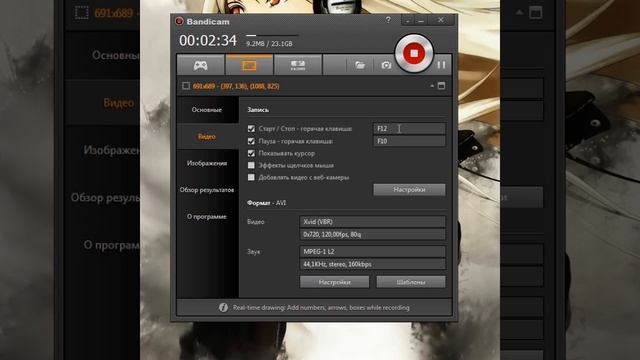The height and width of the screenshot is (360, 640).
Task: Click the 691x689 capture area coordinates text
Action: pos(236,86)
